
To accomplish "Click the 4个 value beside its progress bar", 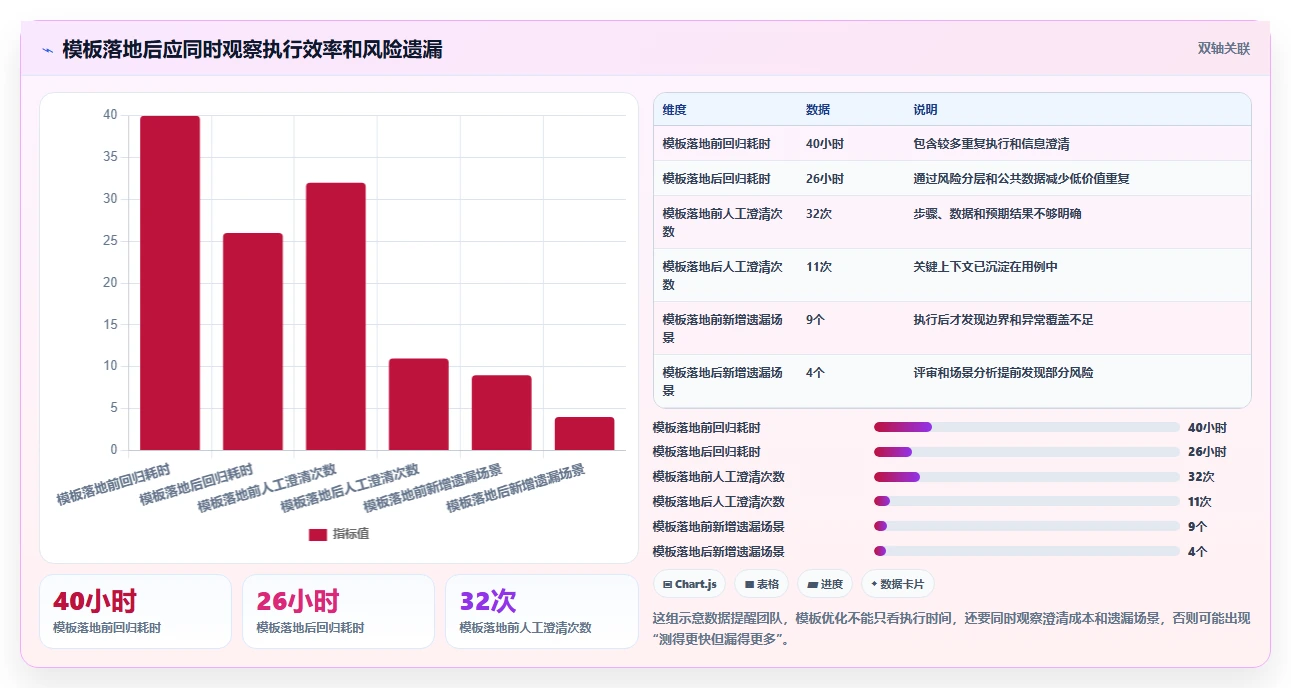I will (1198, 551).
